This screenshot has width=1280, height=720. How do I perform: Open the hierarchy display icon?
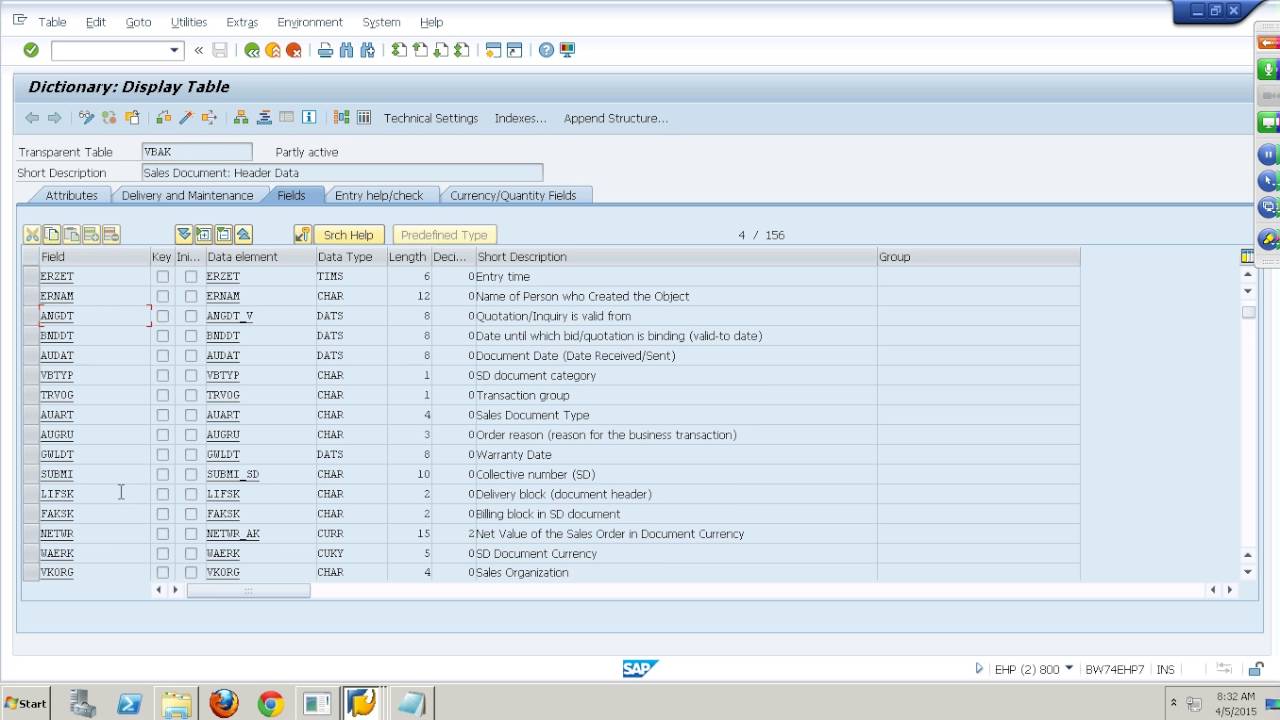pos(241,118)
